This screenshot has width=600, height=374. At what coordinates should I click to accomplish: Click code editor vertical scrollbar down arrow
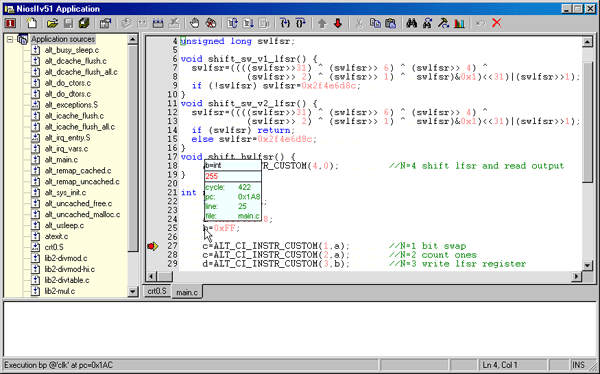click(587, 265)
